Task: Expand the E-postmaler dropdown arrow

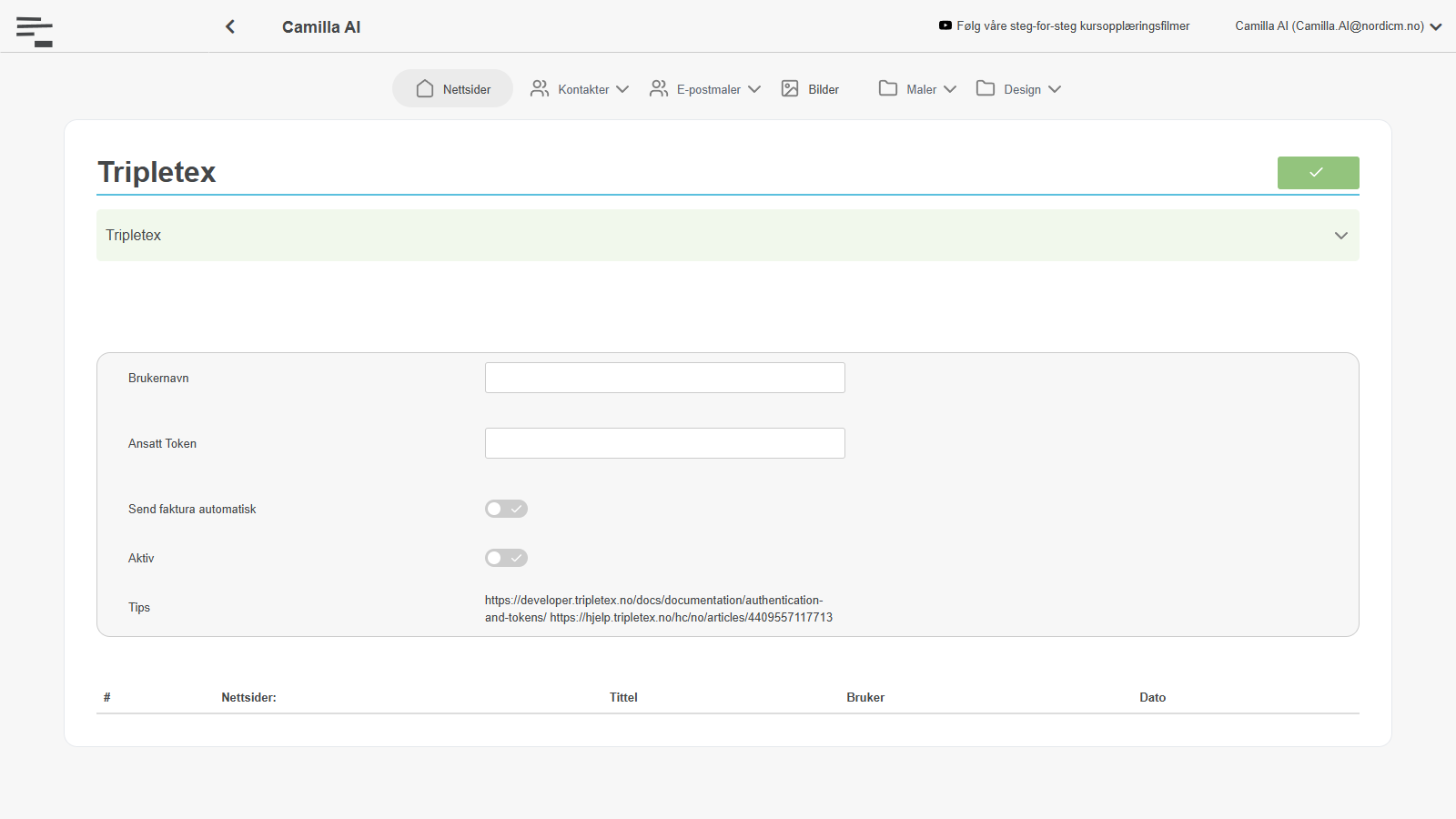Action: pyautogui.click(x=754, y=89)
